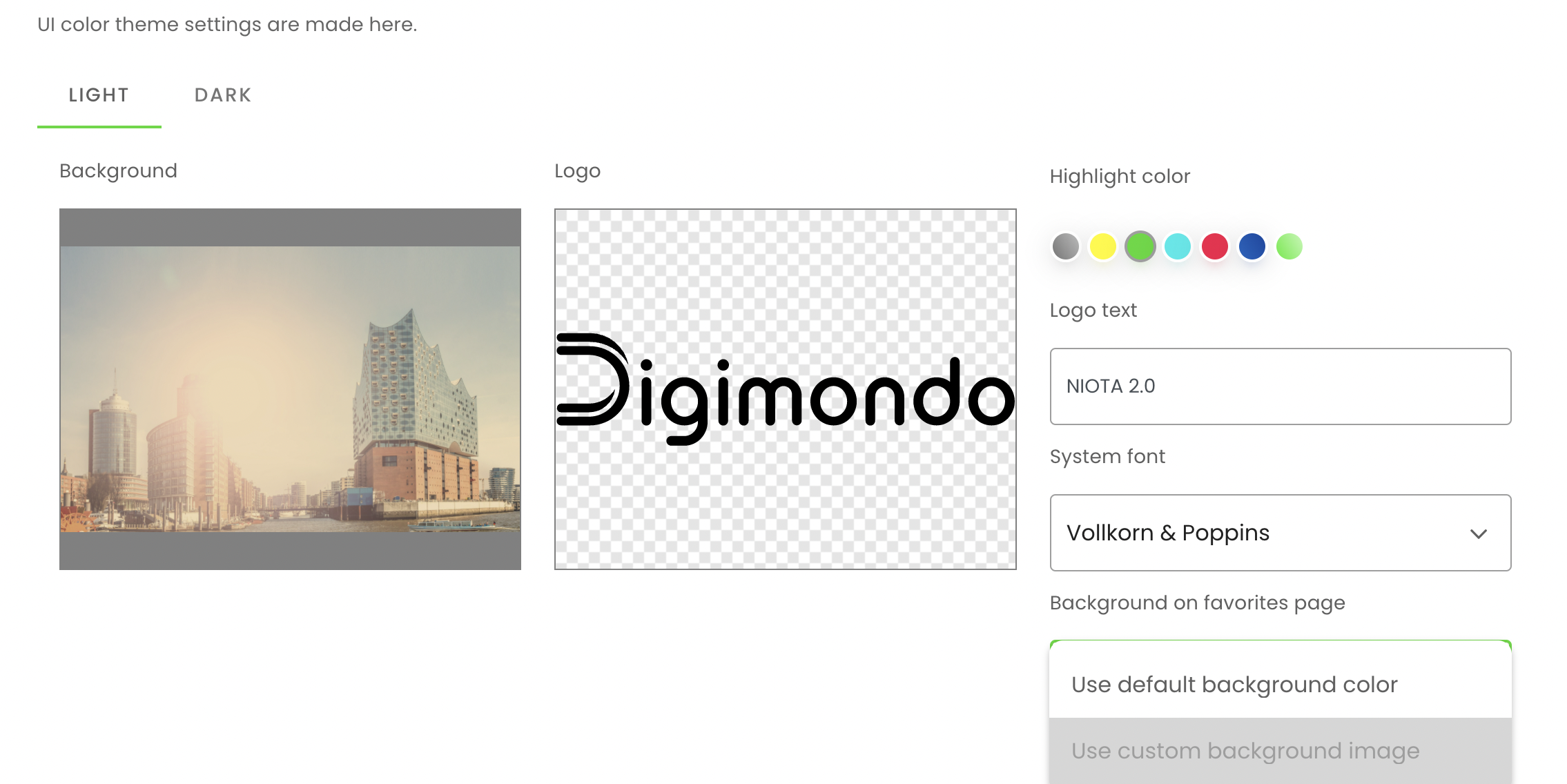Choose the yellow highlight color
Viewport: 1567px width, 784px height.
tap(1102, 246)
